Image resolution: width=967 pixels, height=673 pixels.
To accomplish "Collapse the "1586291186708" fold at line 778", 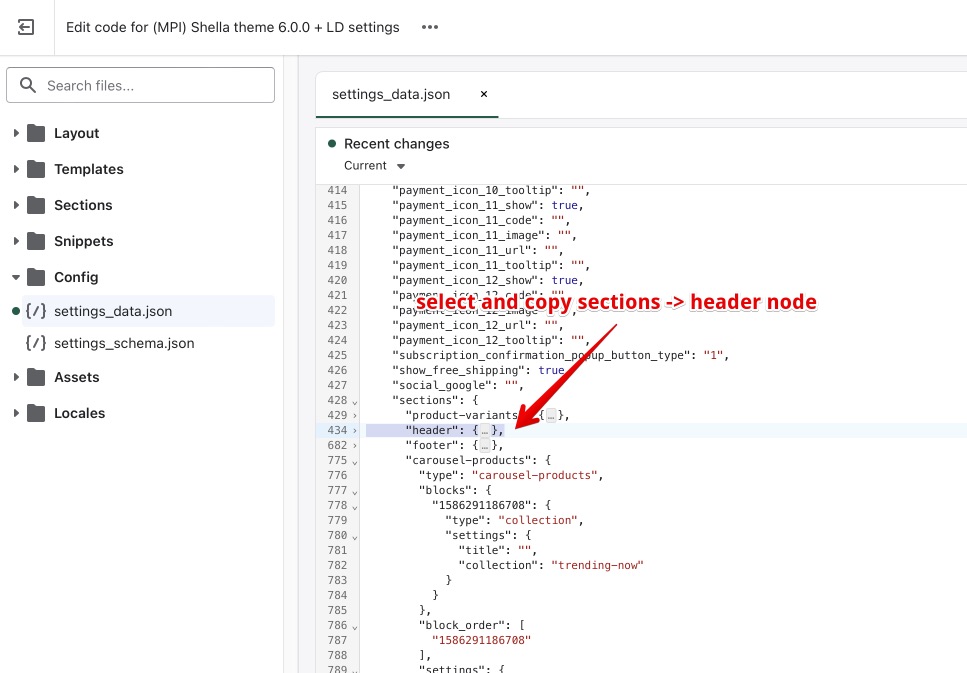I will click(x=355, y=506).
